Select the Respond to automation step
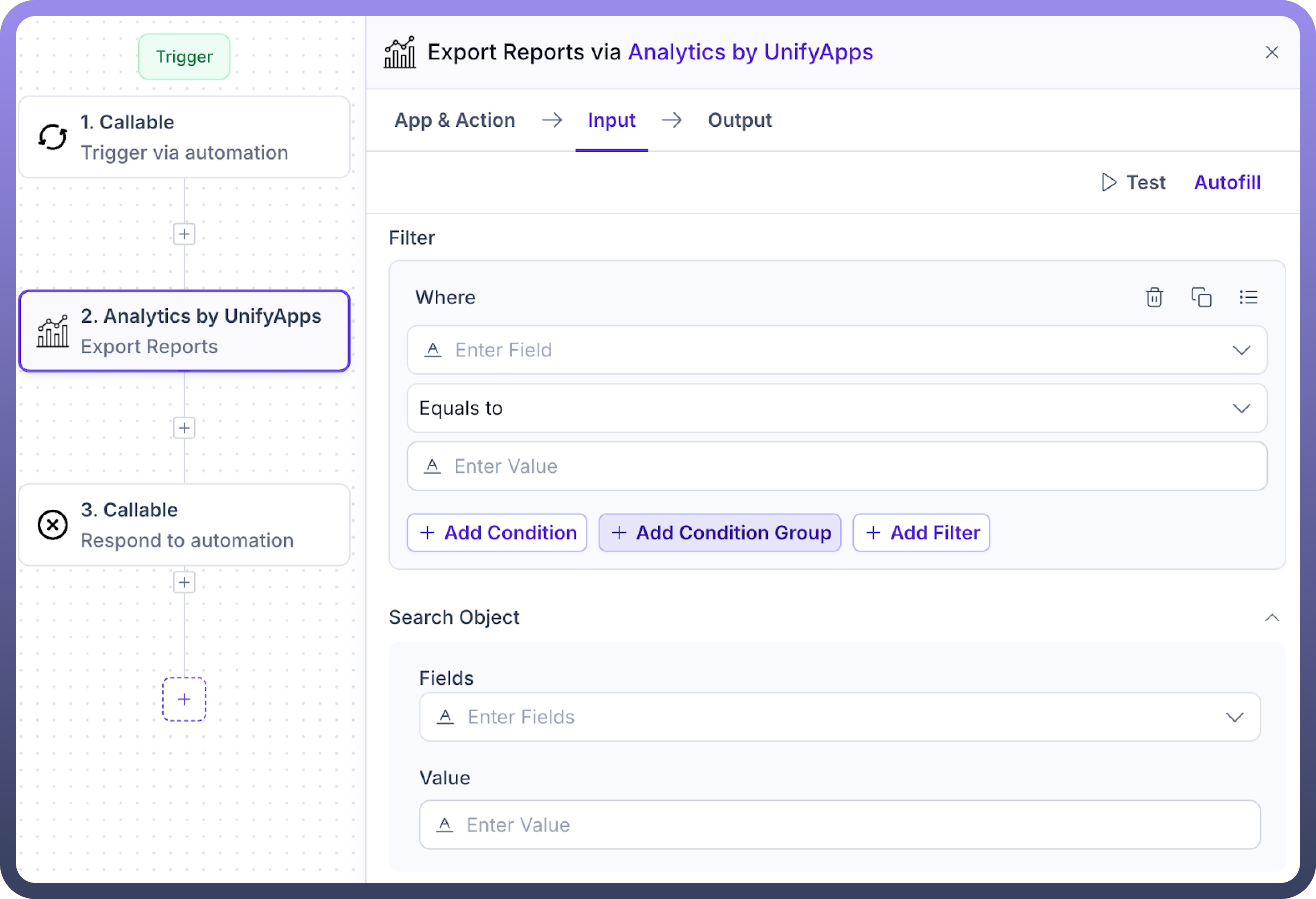Screen dimensions: 1316x899 click(184, 525)
